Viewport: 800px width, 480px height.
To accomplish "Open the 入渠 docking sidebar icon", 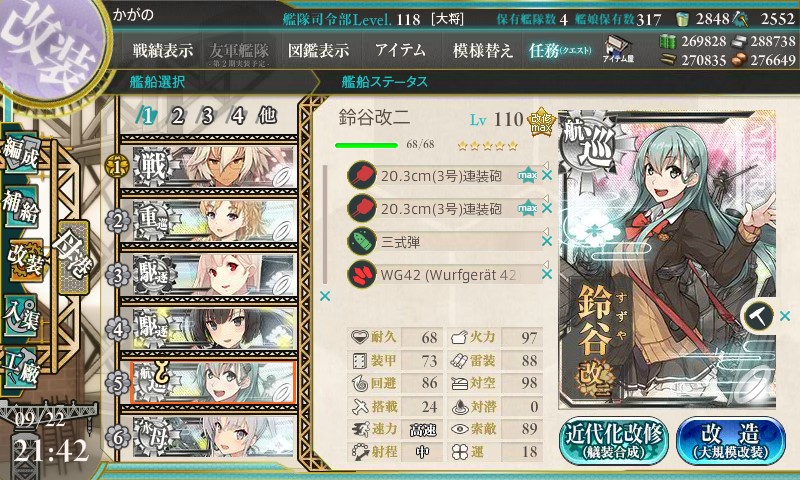I will click(20, 315).
